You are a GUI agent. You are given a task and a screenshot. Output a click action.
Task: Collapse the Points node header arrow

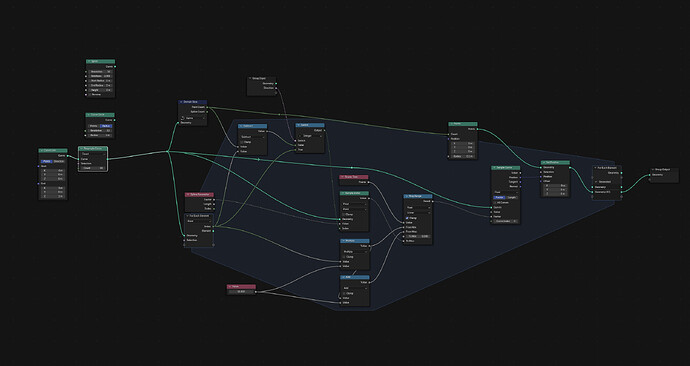point(451,124)
